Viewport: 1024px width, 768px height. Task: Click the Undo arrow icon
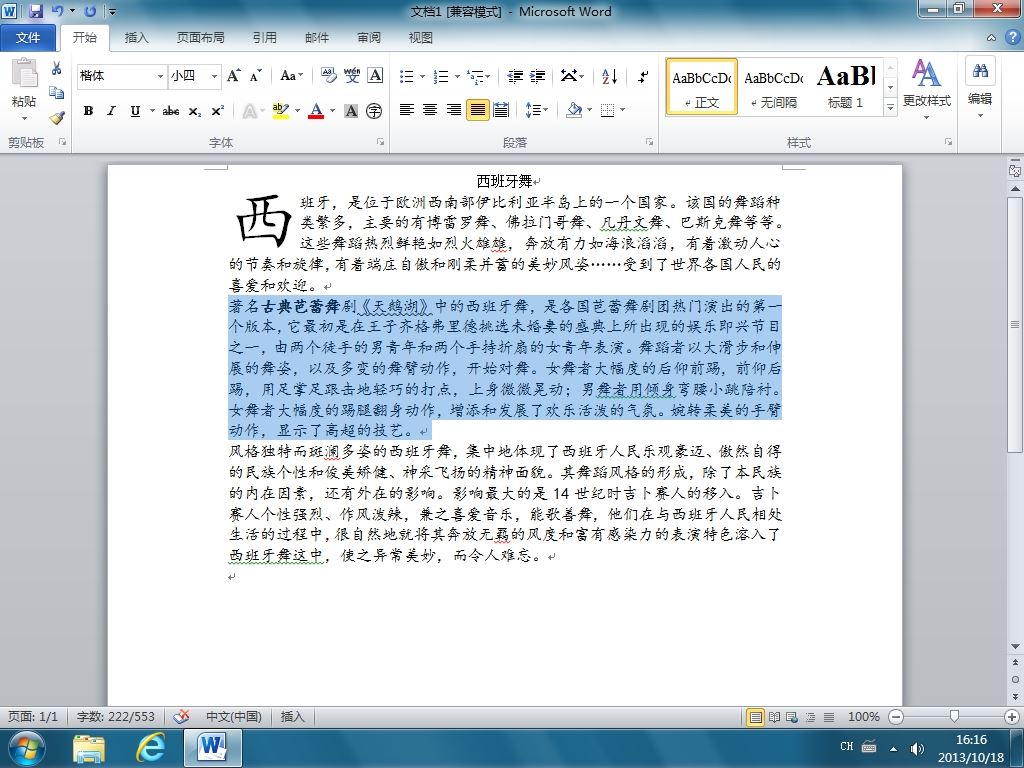click(x=57, y=11)
